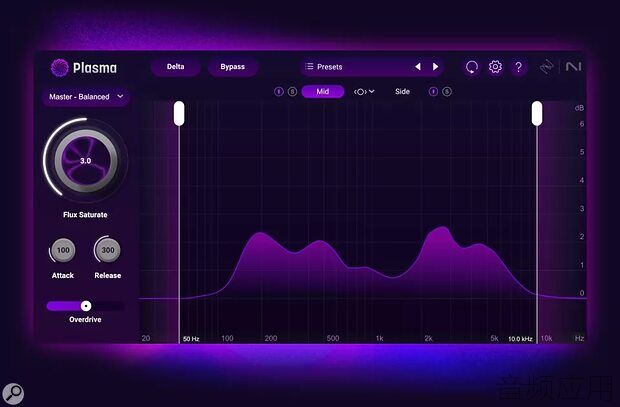620x407 pixels.
Task: Click the Flux Saturate main knob
Action: (86, 161)
